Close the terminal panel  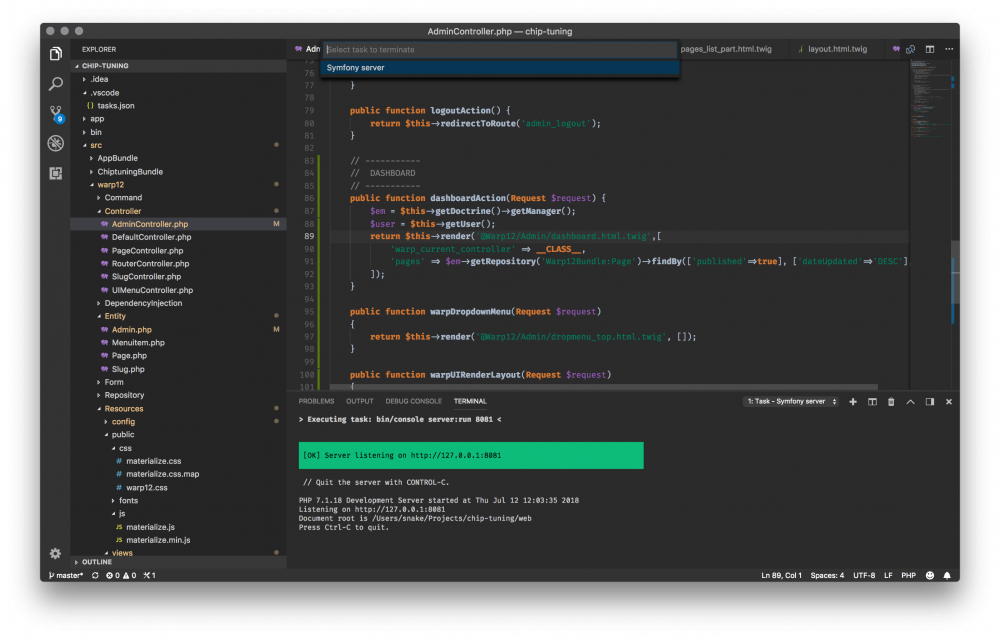click(948, 401)
